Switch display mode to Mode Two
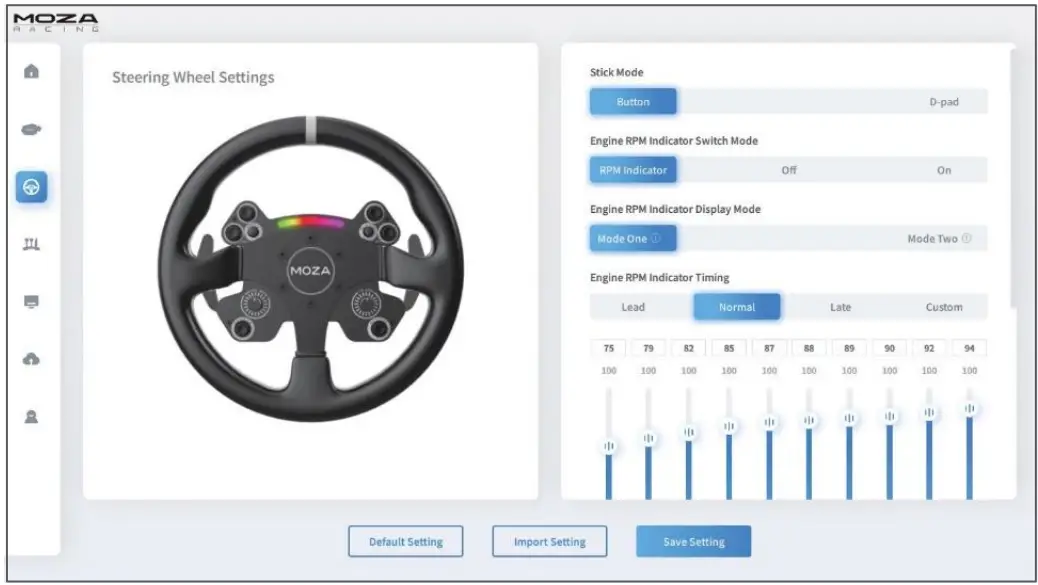This screenshot has height=585, width=1038. coord(930,238)
